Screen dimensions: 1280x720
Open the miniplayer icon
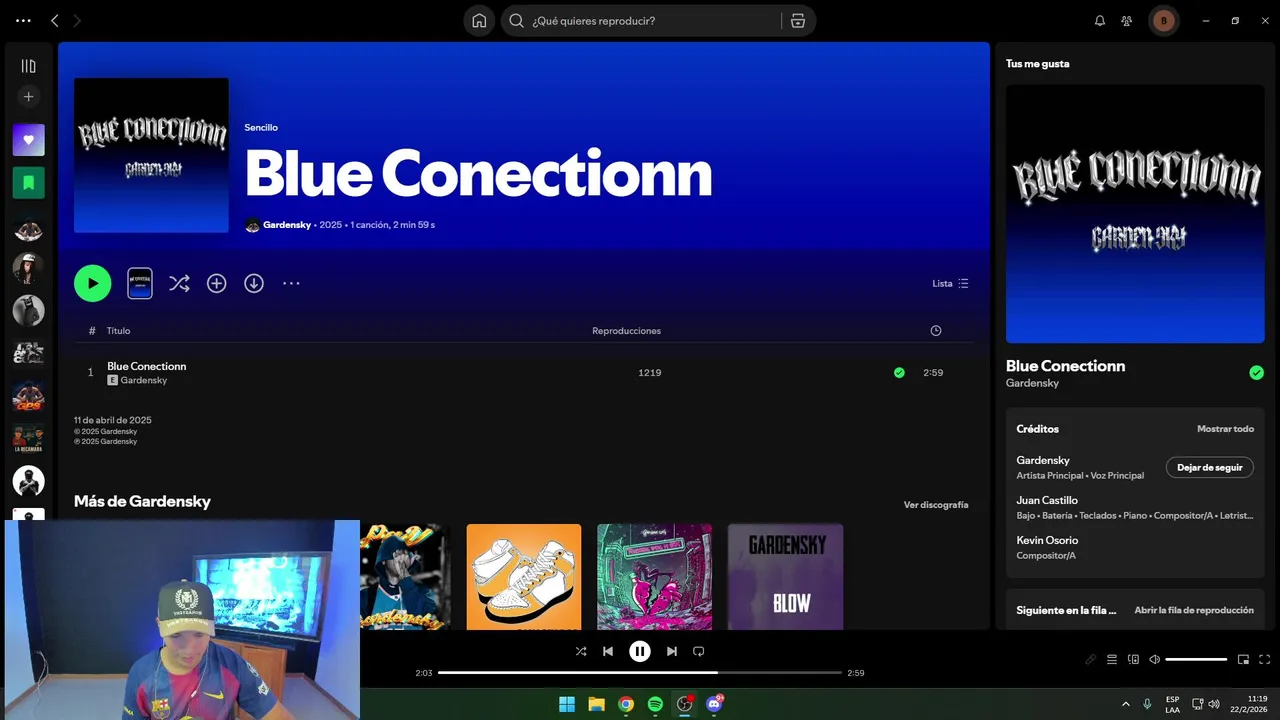[1243, 659]
